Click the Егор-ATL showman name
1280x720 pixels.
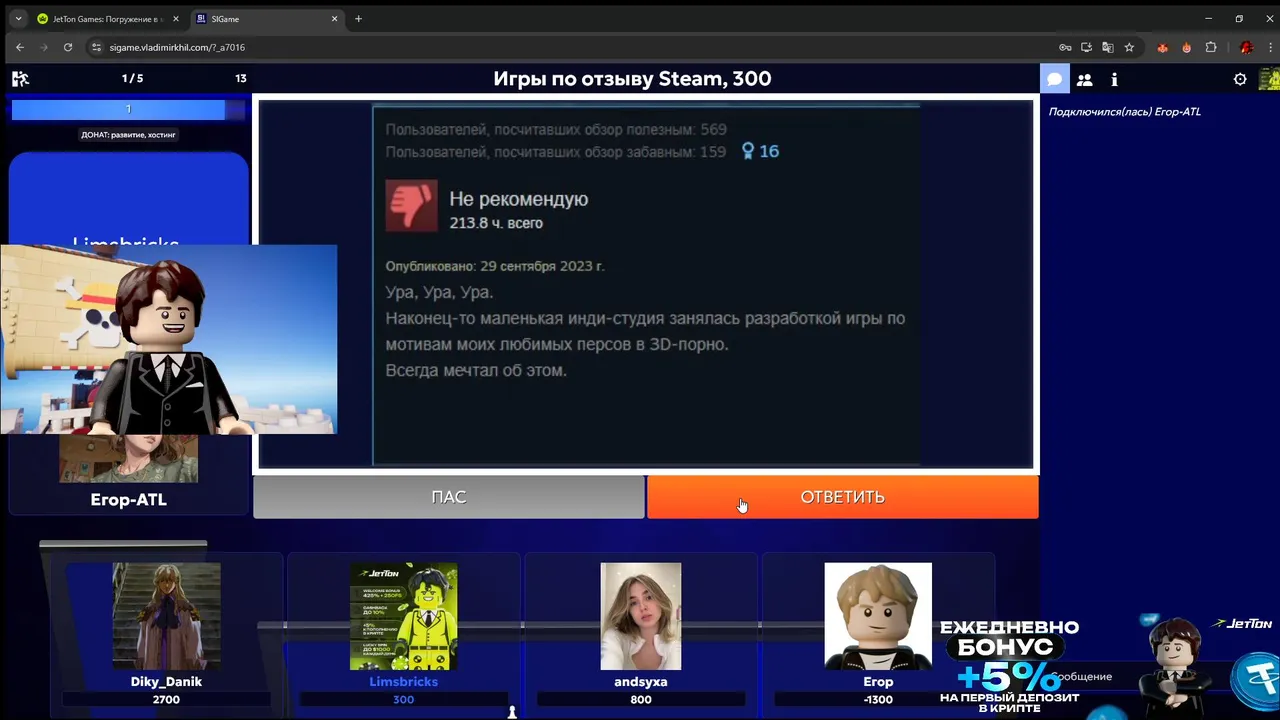coord(129,499)
